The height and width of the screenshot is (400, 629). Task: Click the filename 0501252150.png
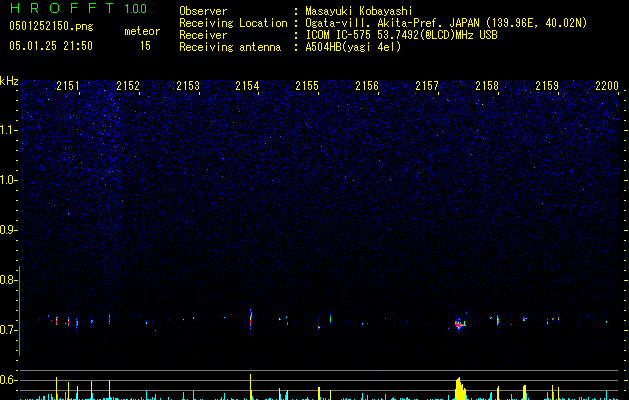click(x=51, y=26)
